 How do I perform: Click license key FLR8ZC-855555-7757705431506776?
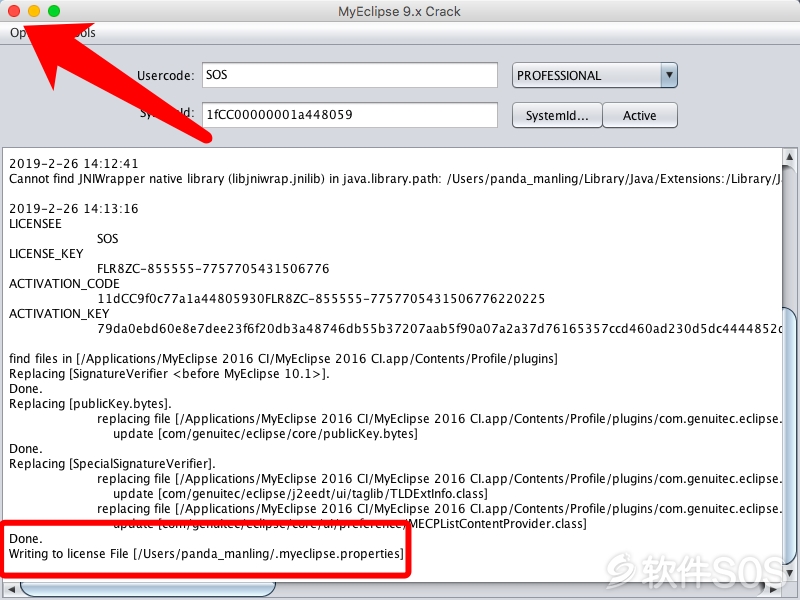point(213,268)
